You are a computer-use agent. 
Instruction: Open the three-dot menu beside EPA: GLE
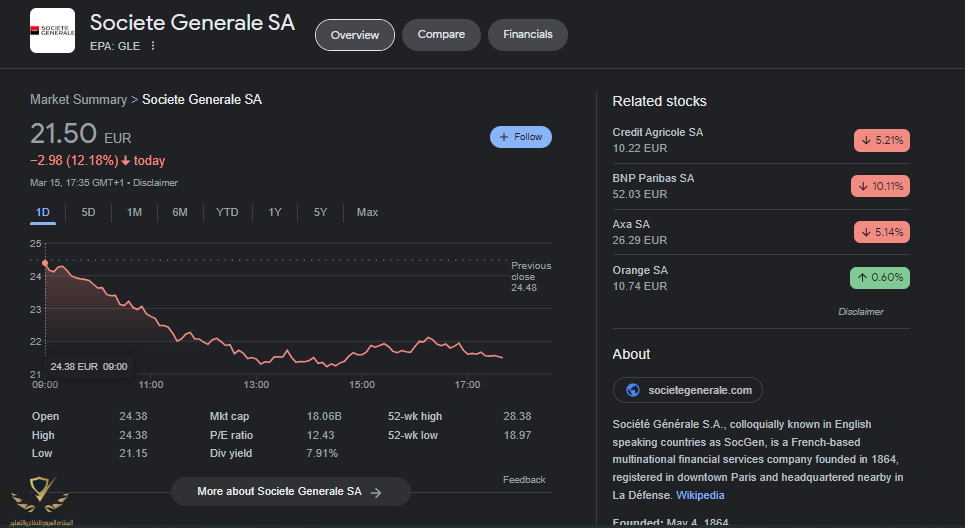153,46
